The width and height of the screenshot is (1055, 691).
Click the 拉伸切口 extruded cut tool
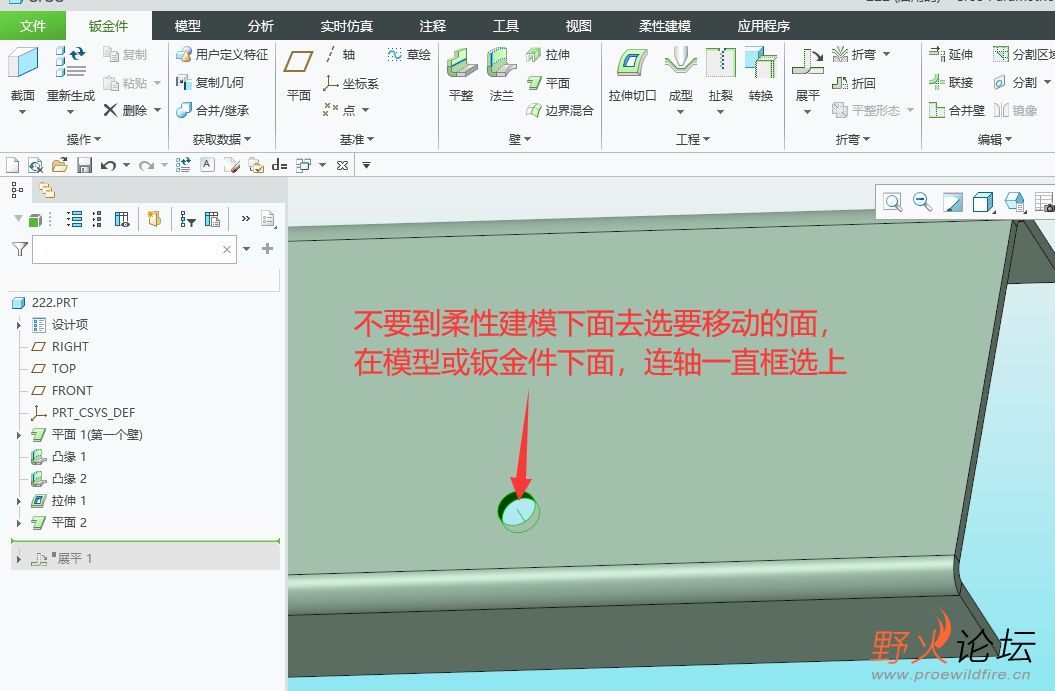[x=632, y=63]
